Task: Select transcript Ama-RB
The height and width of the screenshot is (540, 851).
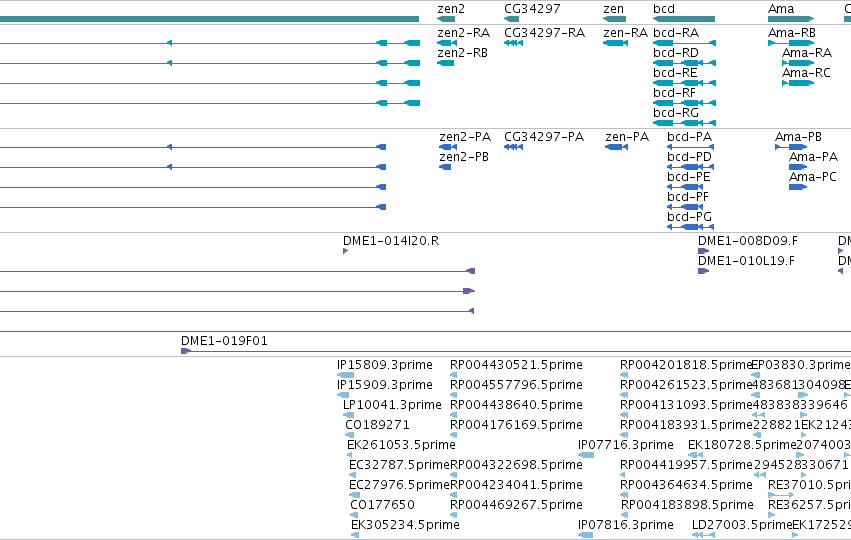Action: (x=791, y=43)
